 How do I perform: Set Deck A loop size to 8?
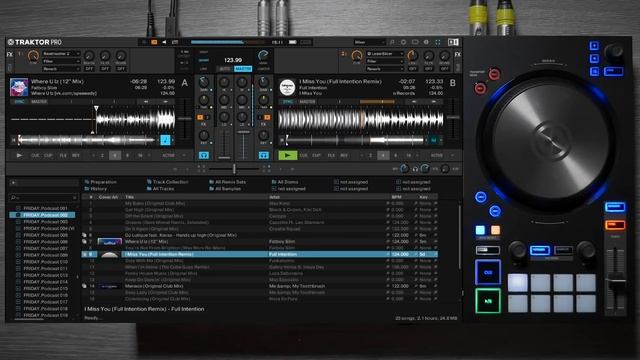pos(127,156)
